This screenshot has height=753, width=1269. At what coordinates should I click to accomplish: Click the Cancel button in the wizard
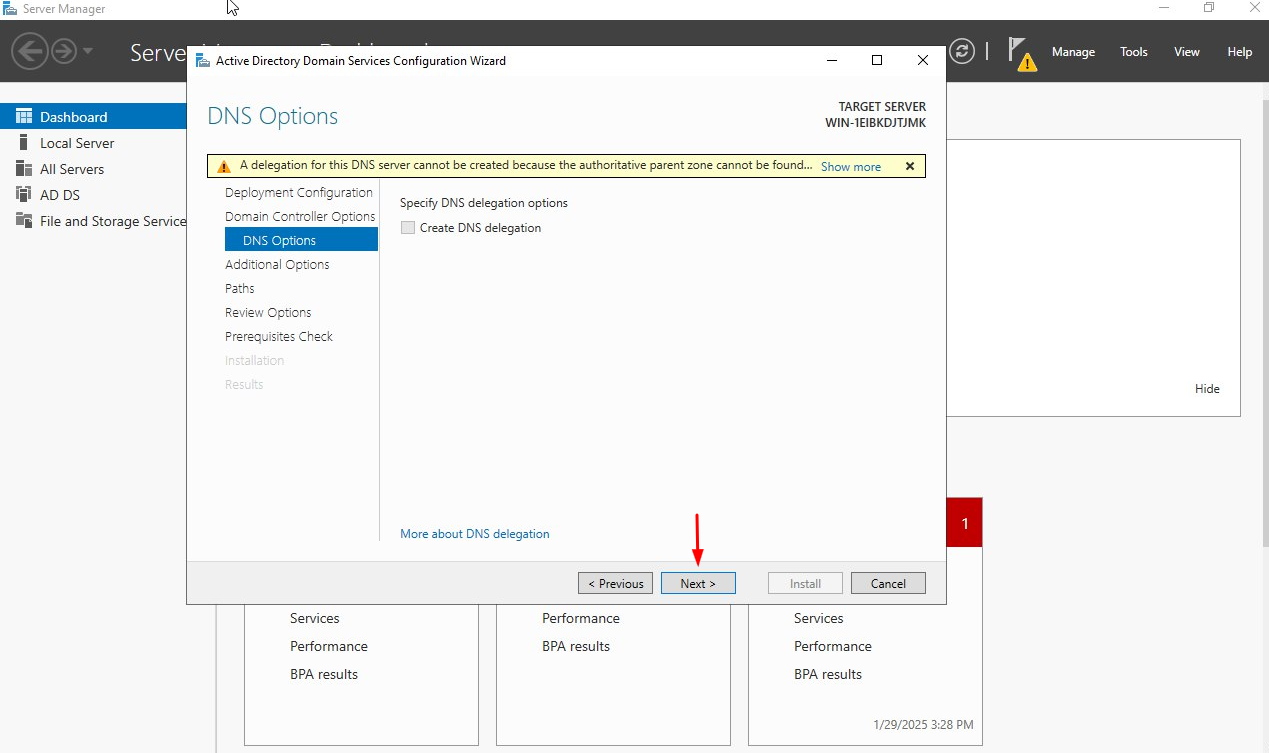[x=888, y=583]
